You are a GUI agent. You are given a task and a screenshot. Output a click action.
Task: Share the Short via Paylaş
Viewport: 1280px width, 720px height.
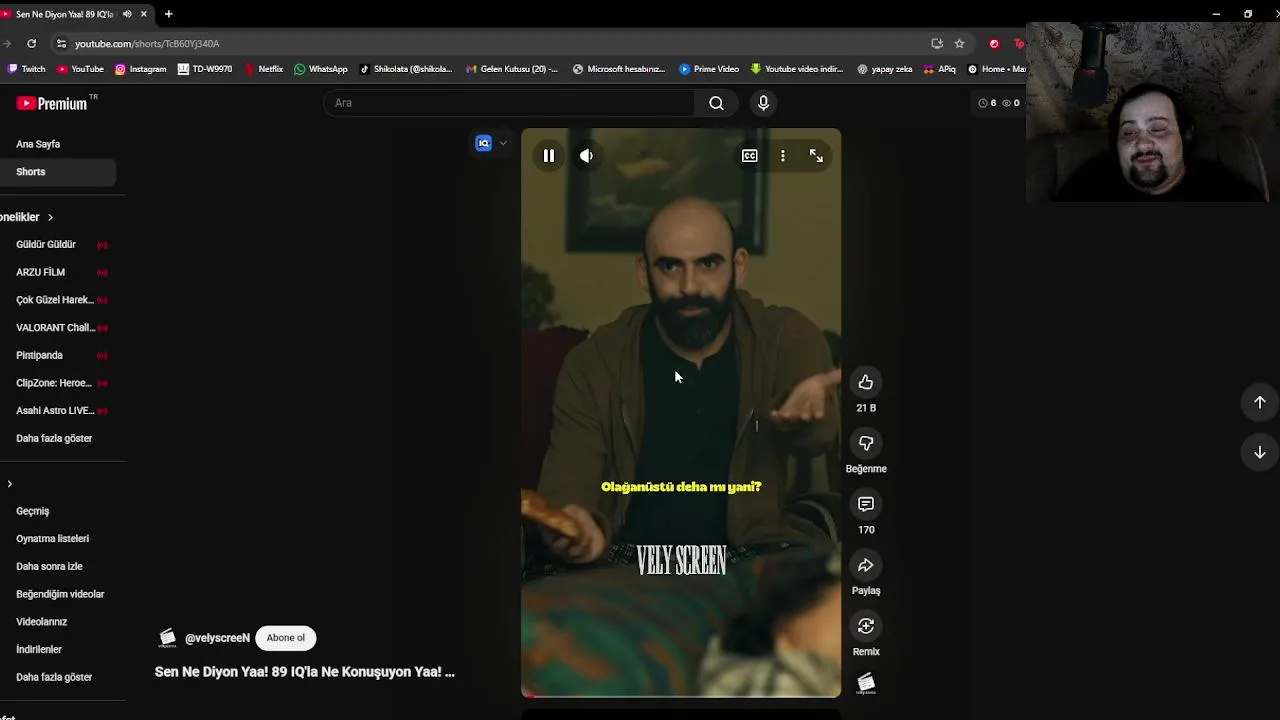866,565
